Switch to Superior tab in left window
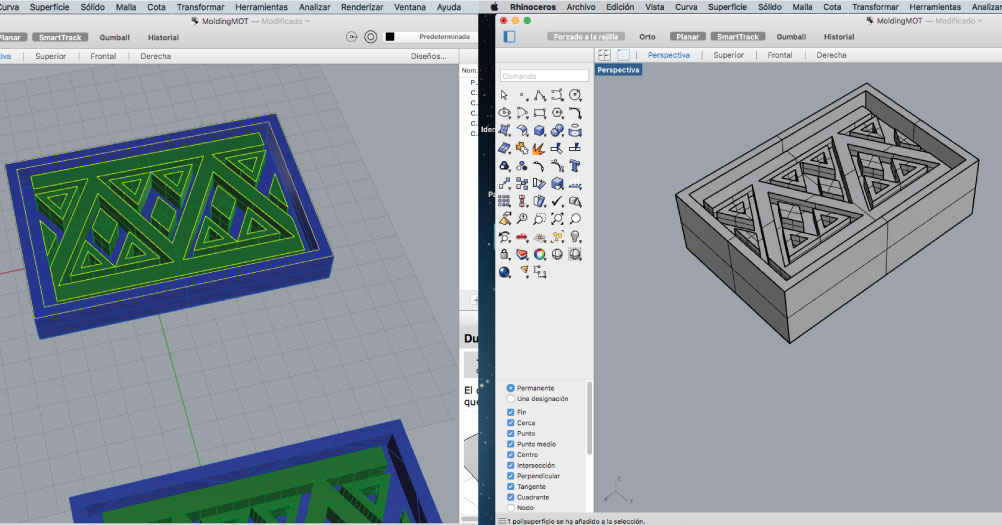Viewport: 1002px width, 525px height. [50, 56]
